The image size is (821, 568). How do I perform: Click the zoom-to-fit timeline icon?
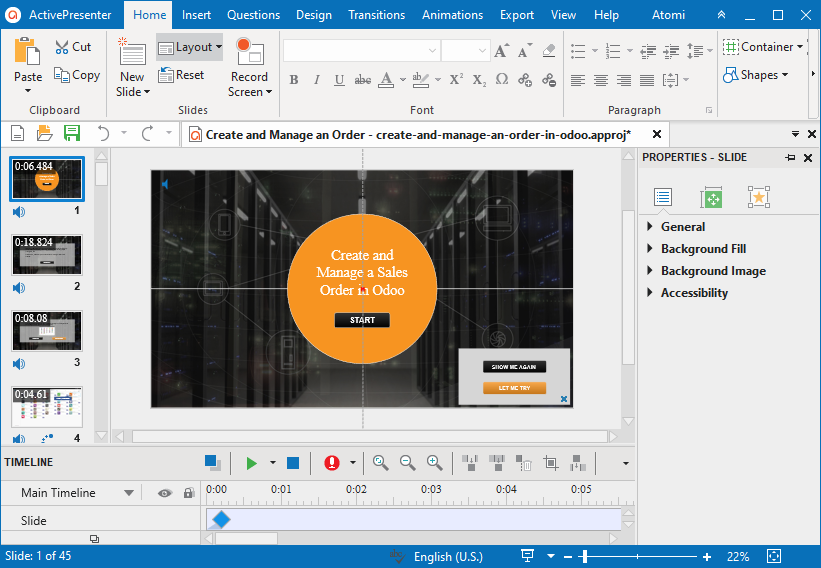click(381, 463)
